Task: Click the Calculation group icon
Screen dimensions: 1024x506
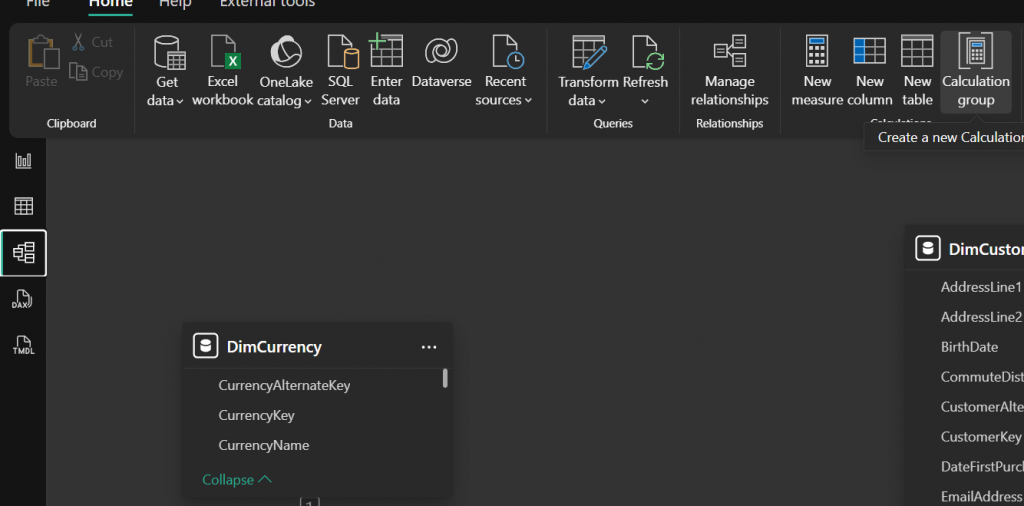Action: 975,52
